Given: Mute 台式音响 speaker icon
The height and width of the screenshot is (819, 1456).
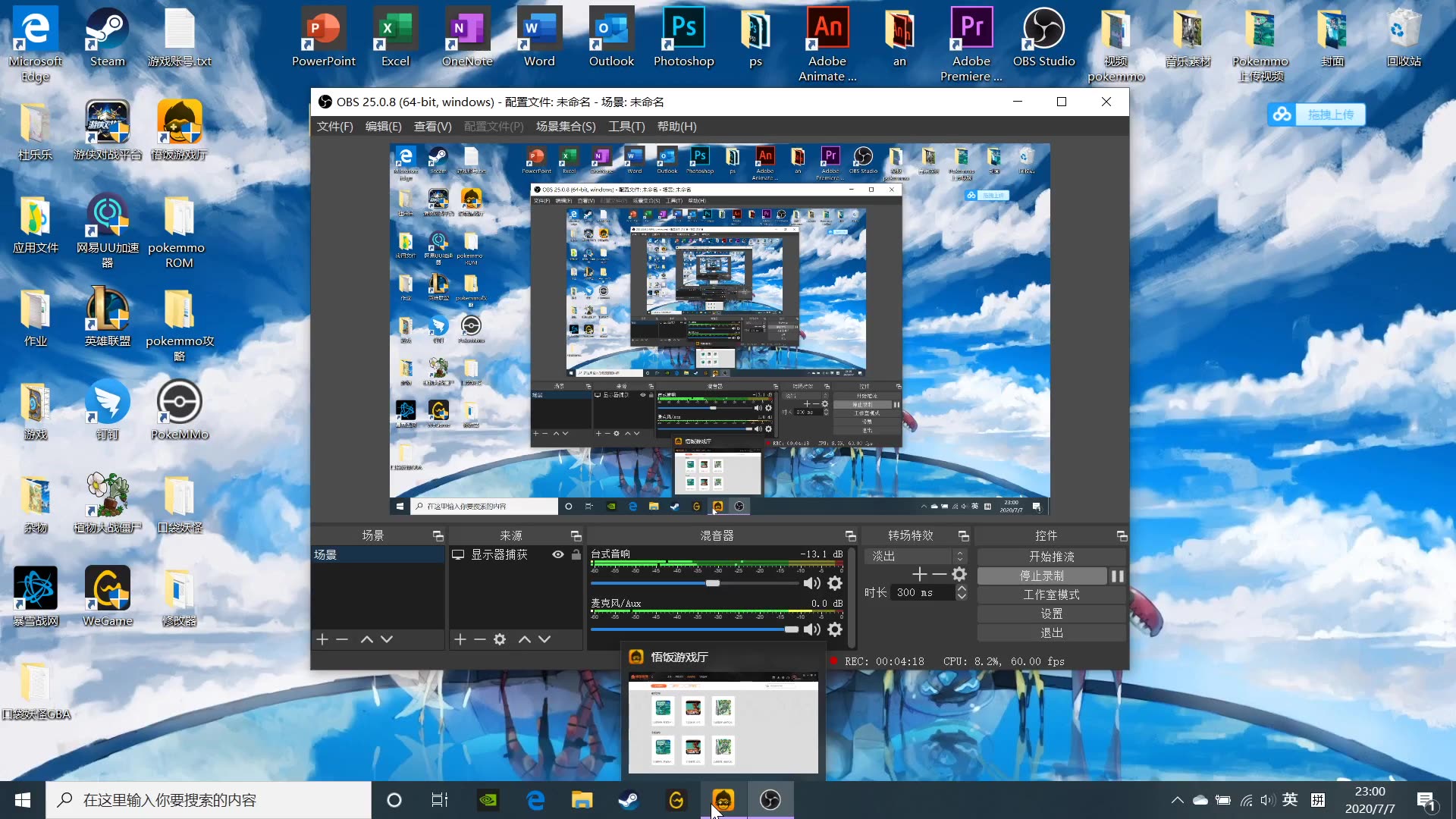Looking at the screenshot, I should pos(811,582).
